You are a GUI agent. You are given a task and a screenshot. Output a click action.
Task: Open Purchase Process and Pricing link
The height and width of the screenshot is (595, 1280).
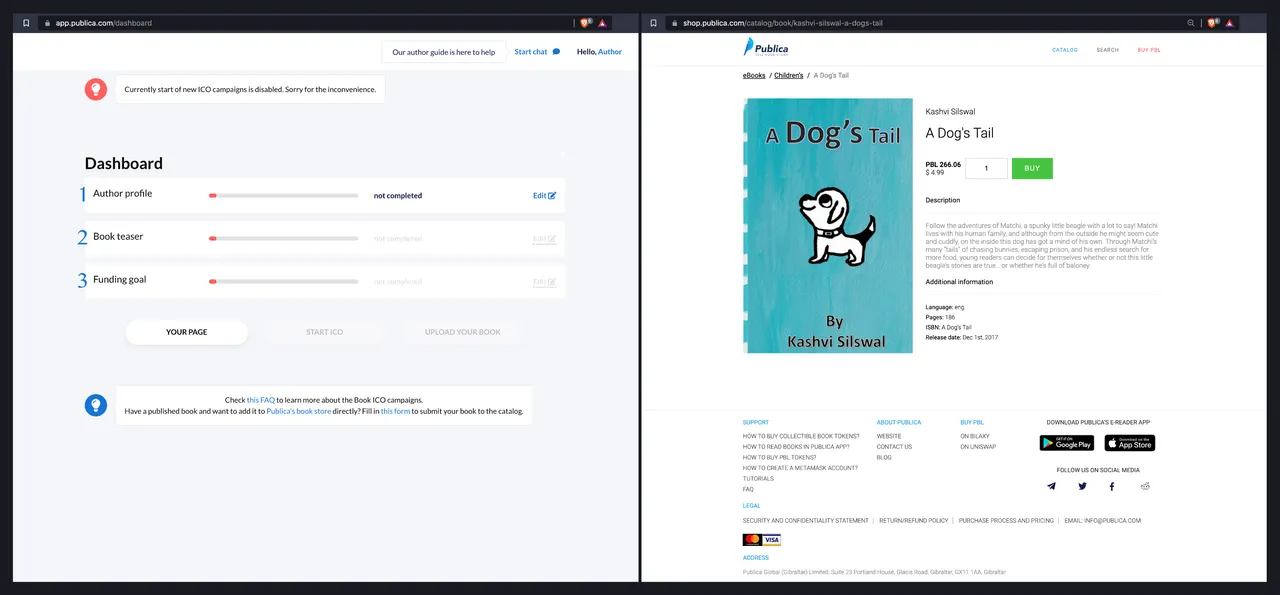(x=1006, y=521)
